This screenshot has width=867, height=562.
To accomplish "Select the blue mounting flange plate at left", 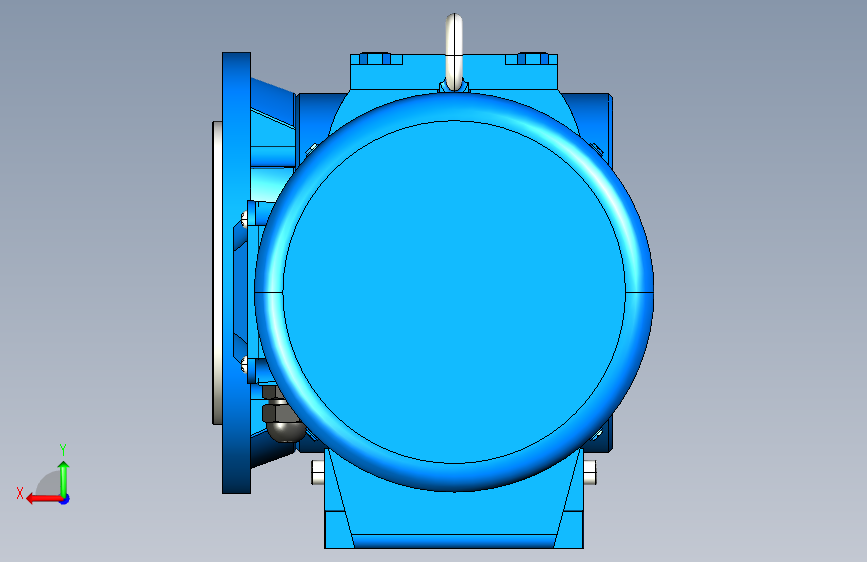I will point(236,273).
